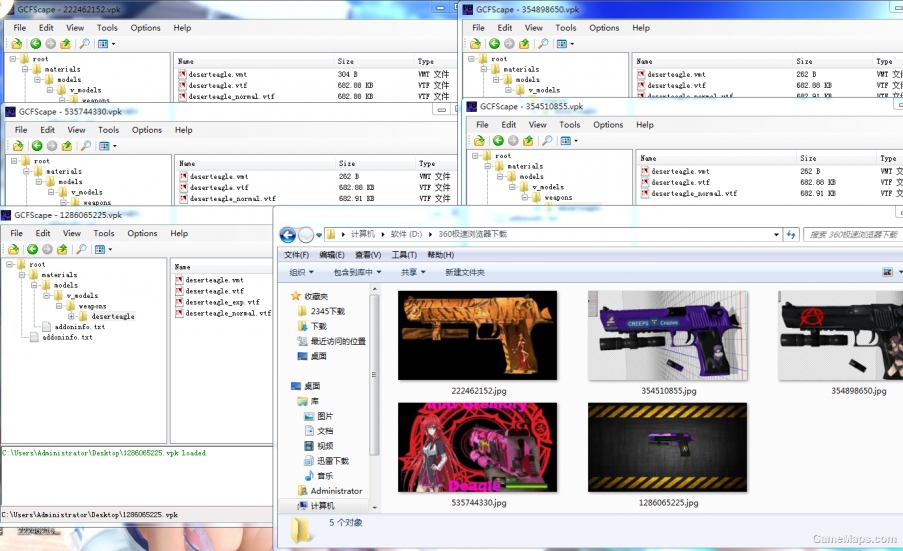Open 工具(T) menu in Explorer
Screen dimensions: 903x551
(404, 254)
